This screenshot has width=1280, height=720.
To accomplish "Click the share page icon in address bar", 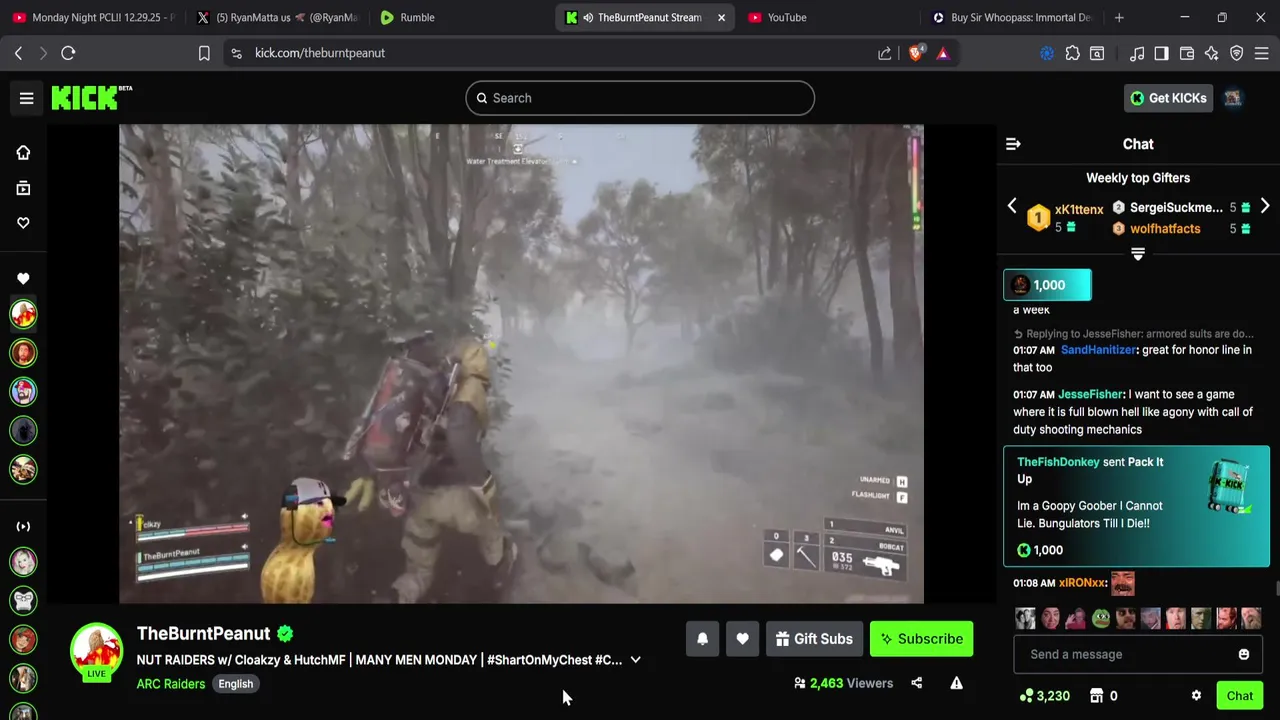I will [x=885, y=53].
